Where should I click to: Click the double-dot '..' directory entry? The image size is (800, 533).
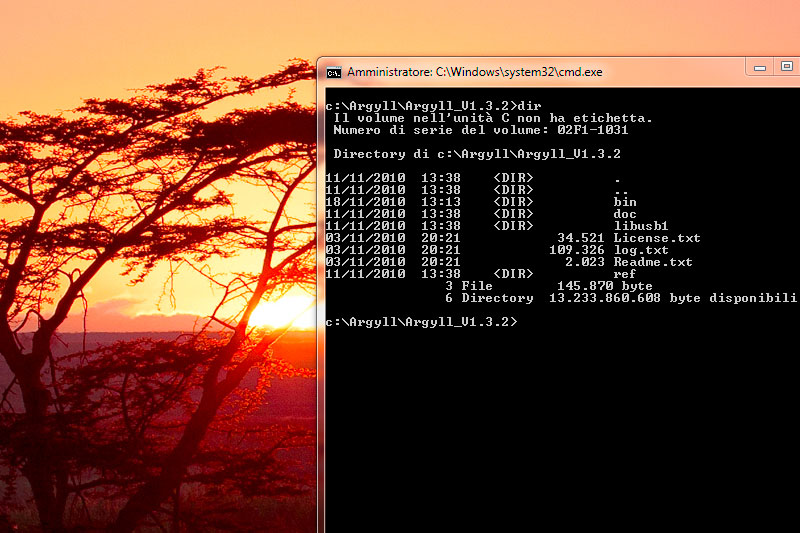pyautogui.click(x=621, y=192)
